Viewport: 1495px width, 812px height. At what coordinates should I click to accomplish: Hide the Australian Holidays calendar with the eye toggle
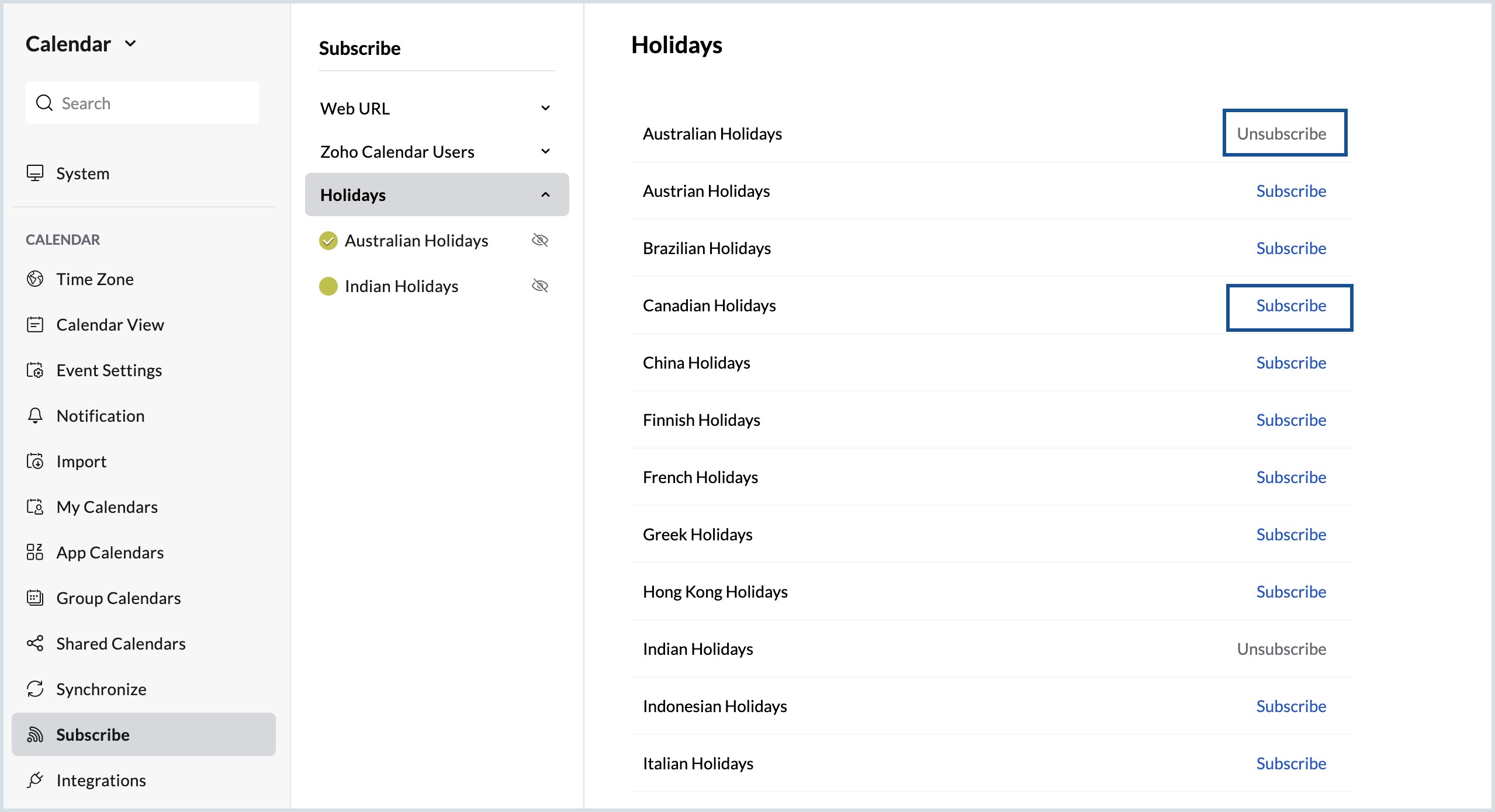click(x=540, y=240)
